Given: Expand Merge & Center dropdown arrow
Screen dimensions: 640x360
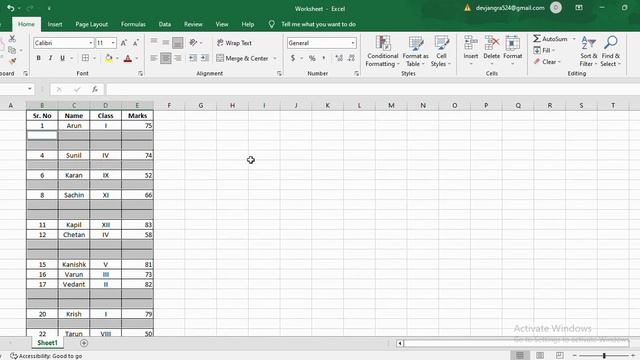Looking at the screenshot, I should (x=275, y=58).
